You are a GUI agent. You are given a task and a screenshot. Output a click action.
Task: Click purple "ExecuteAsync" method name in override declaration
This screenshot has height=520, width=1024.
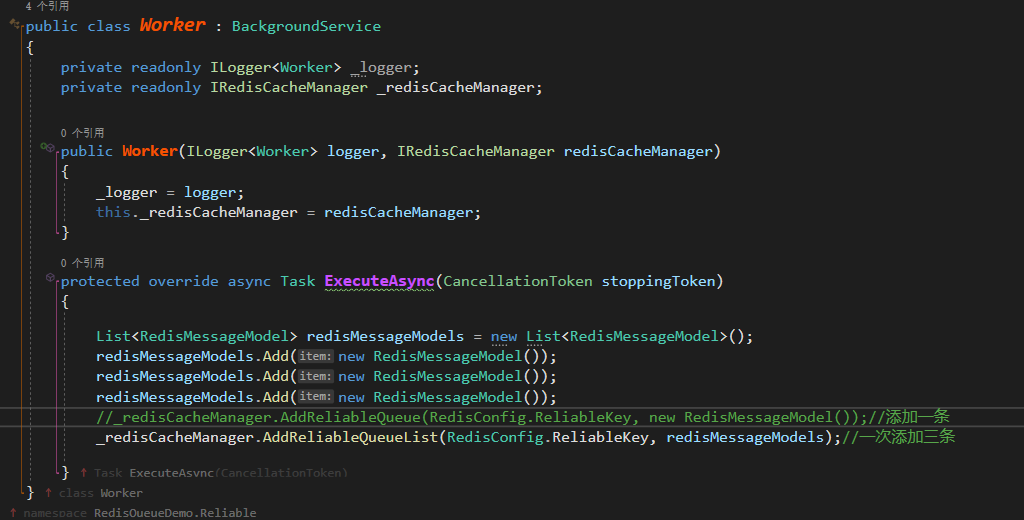[x=379, y=282]
